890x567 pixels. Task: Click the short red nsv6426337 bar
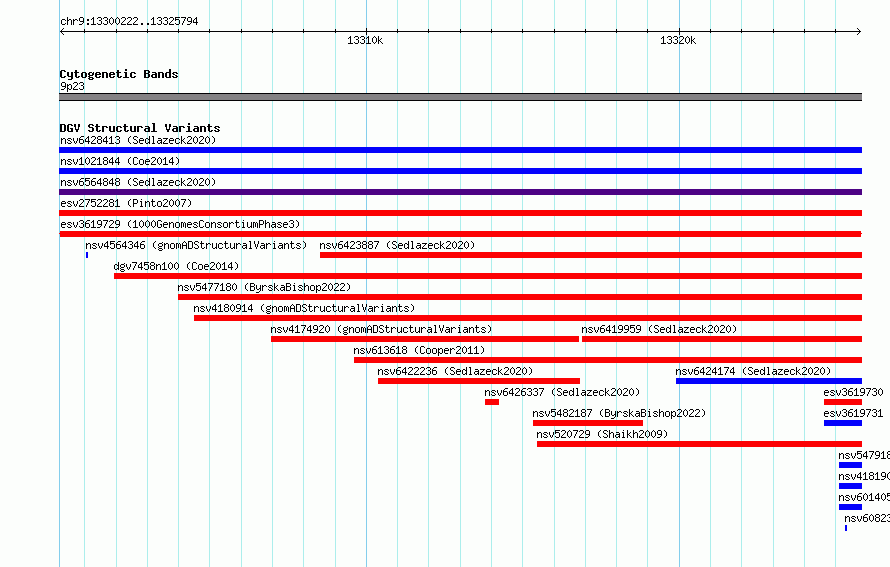(492, 402)
